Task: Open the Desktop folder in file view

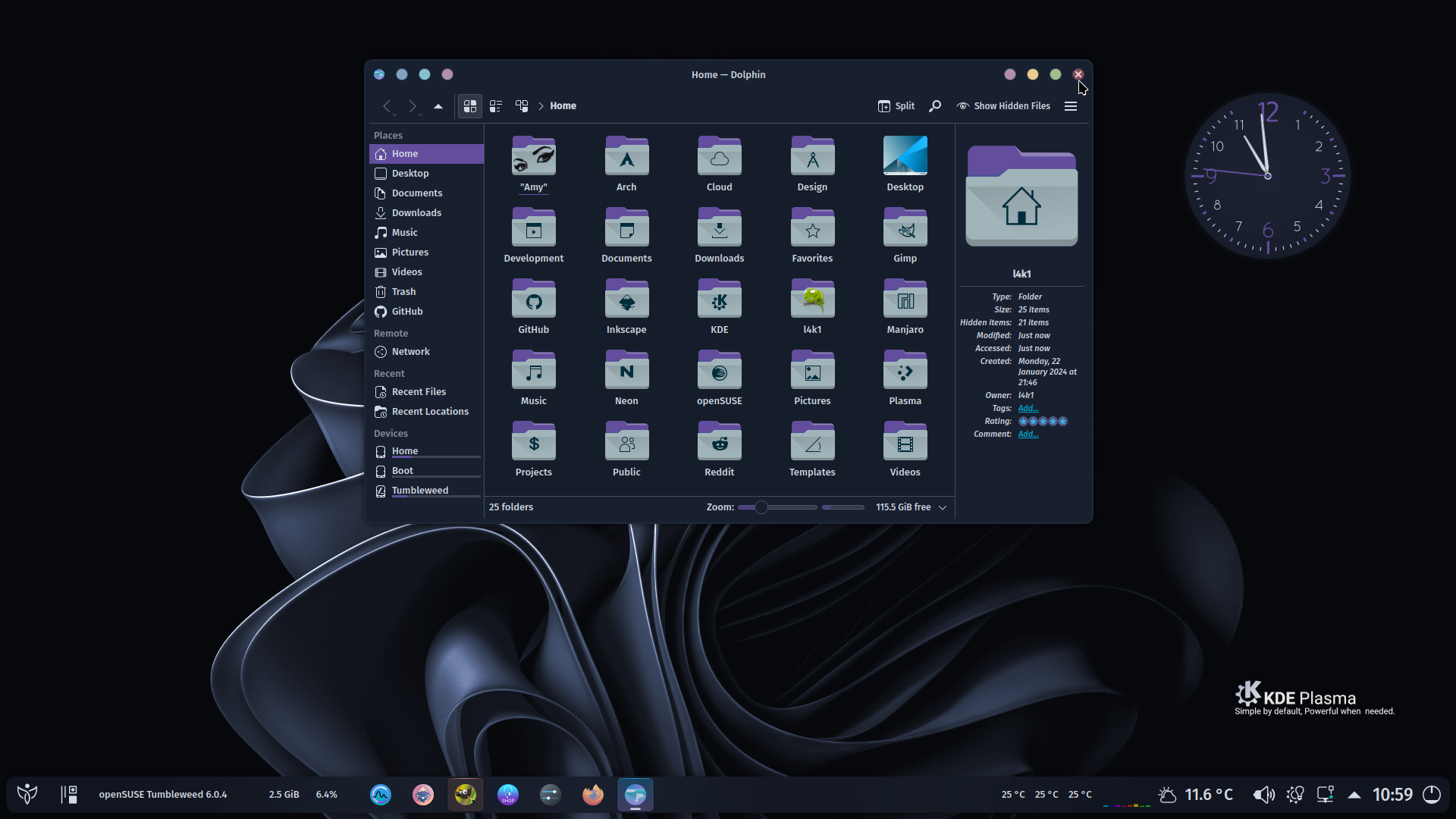Action: click(x=905, y=164)
